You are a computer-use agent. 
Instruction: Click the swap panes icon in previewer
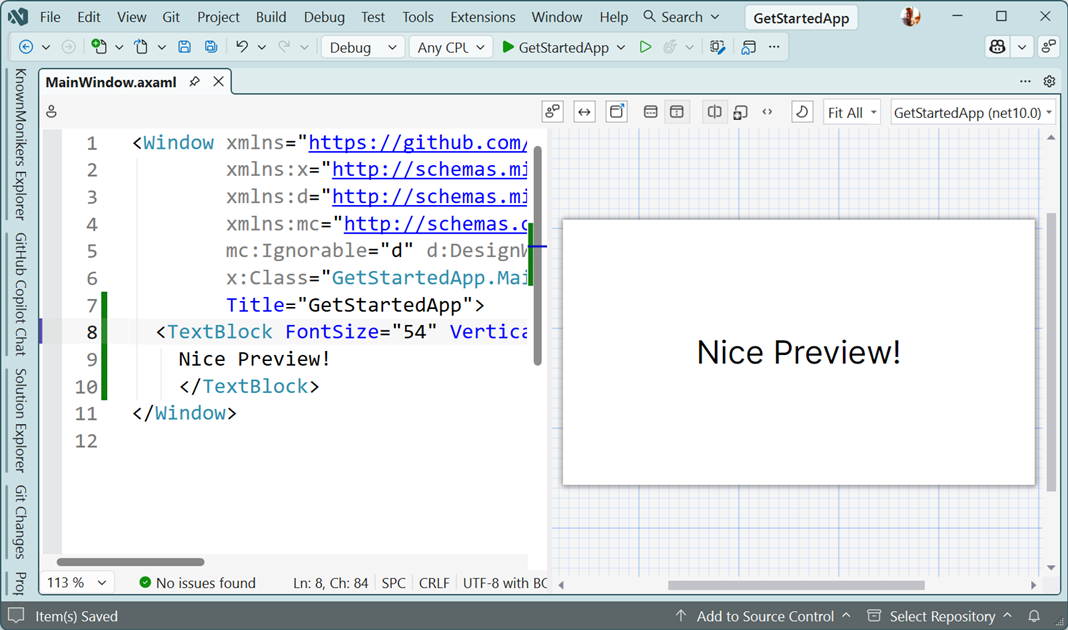click(x=740, y=112)
